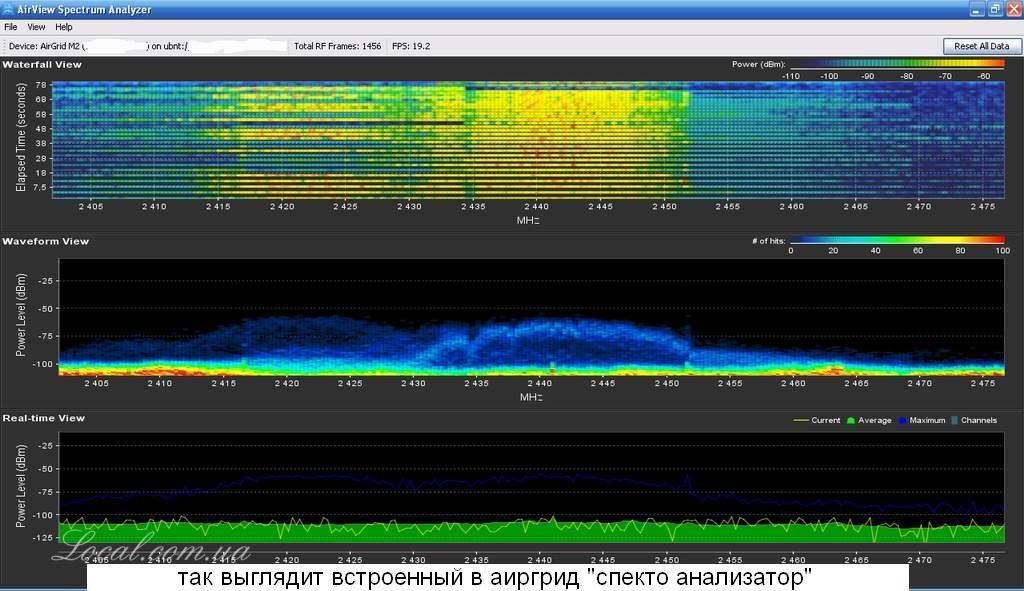Screen dimensions: 1024x591
Task: Select the Real-time View panel title
Action: pyautogui.click(x=43, y=418)
